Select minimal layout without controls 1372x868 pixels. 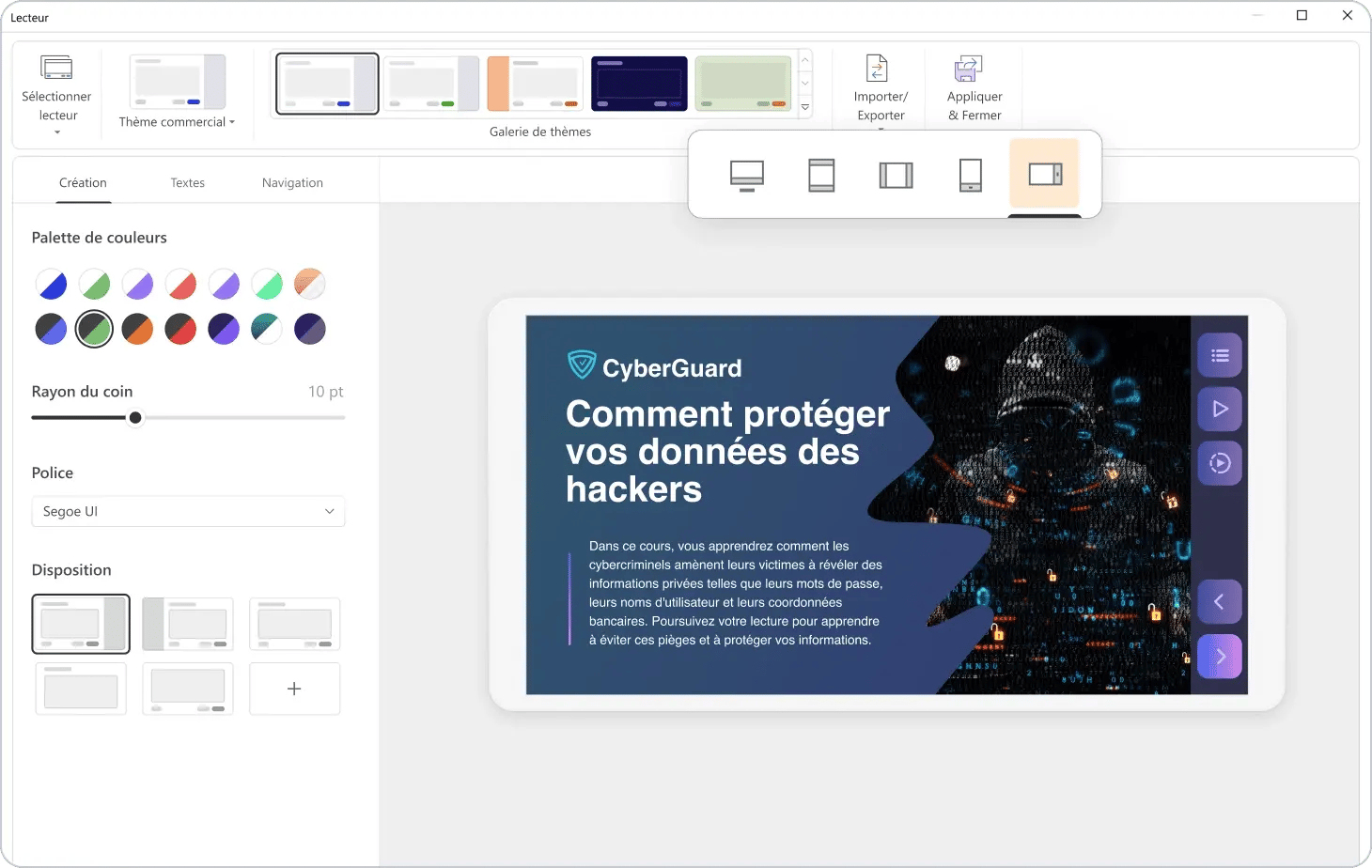pos(81,689)
